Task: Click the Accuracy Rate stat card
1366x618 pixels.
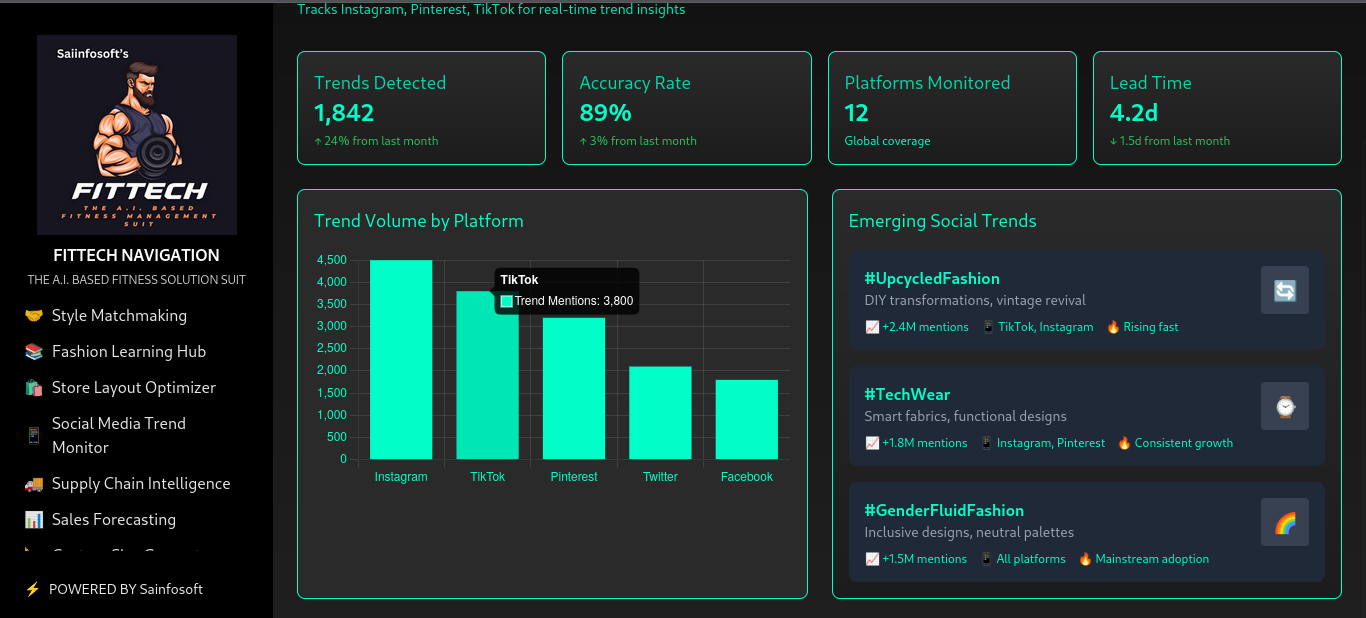Action: pos(686,108)
